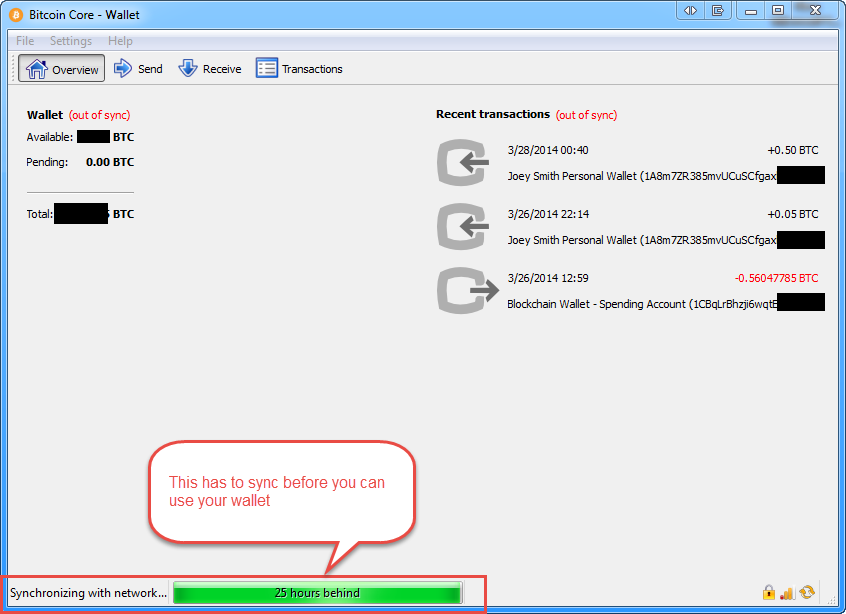Select the -0.56047785 BTC amount
The height and width of the screenshot is (614, 846).
(x=776, y=278)
